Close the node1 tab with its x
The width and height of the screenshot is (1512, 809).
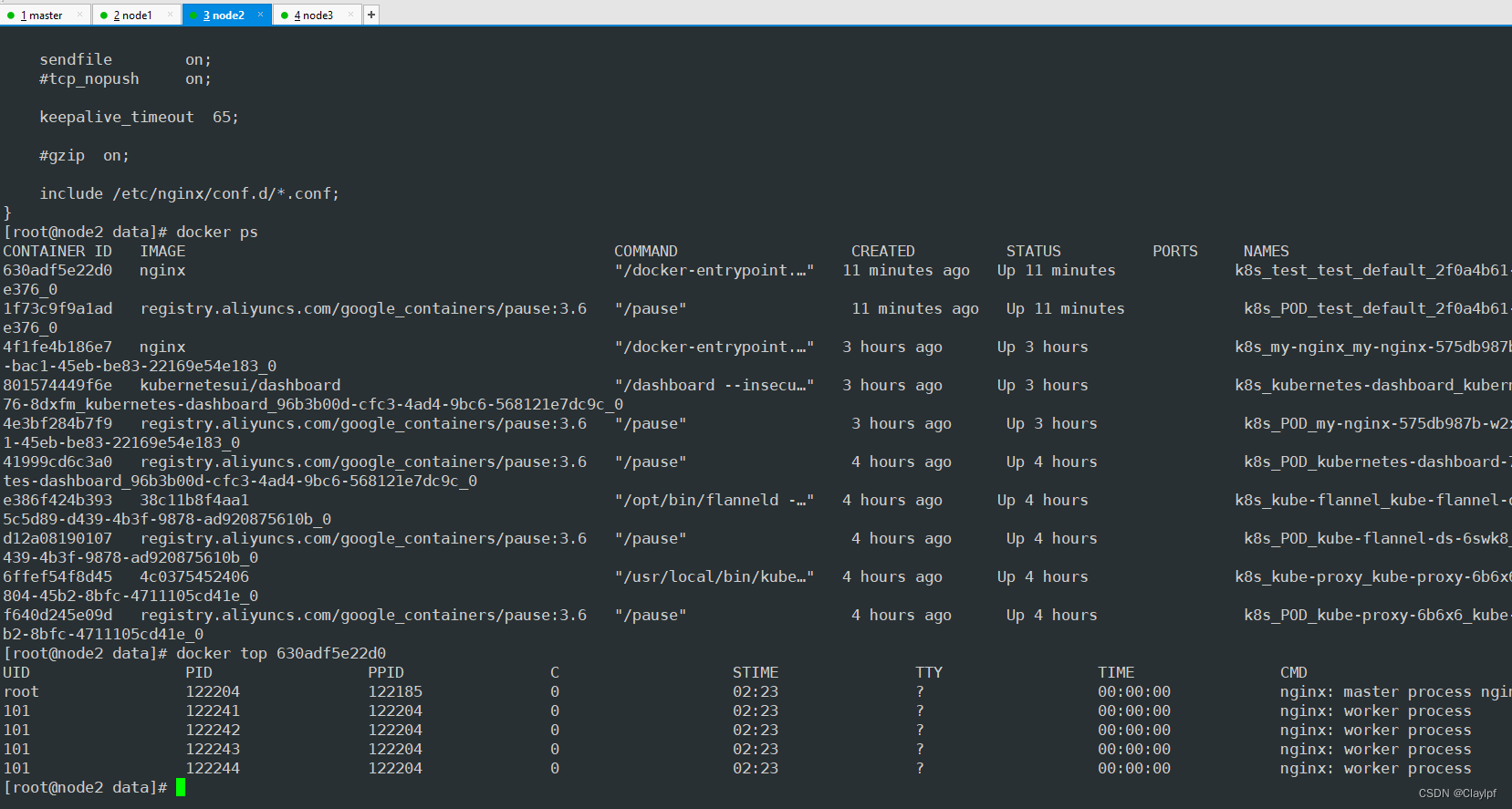pyautogui.click(x=170, y=15)
